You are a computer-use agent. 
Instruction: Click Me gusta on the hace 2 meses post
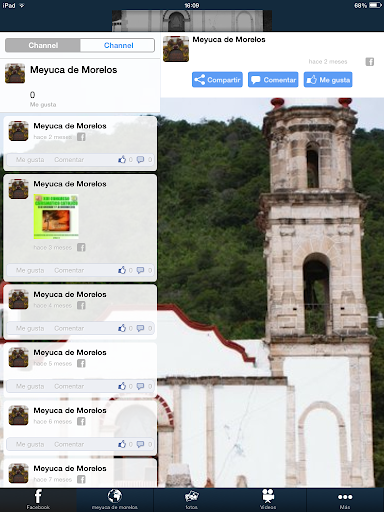pos(30,160)
